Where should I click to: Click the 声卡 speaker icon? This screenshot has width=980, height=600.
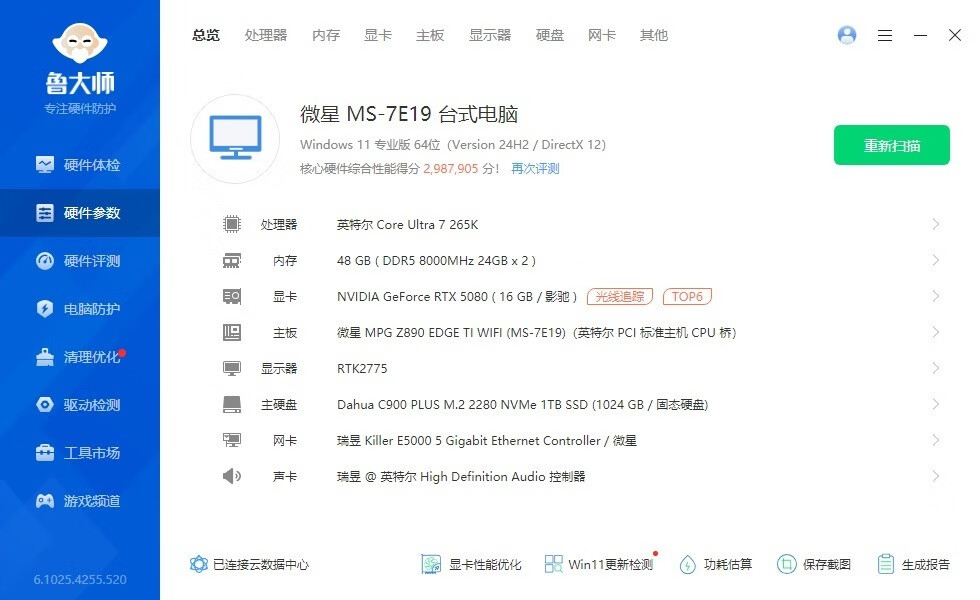click(x=232, y=476)
